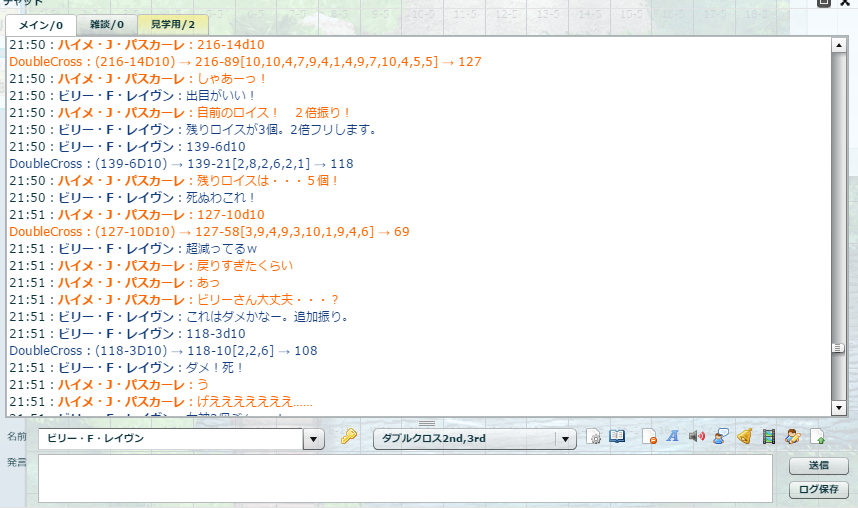This screenshot has width=858, height=508.
Task: Switch to the メイン/0 chat tab
Action: click(39, 24)
